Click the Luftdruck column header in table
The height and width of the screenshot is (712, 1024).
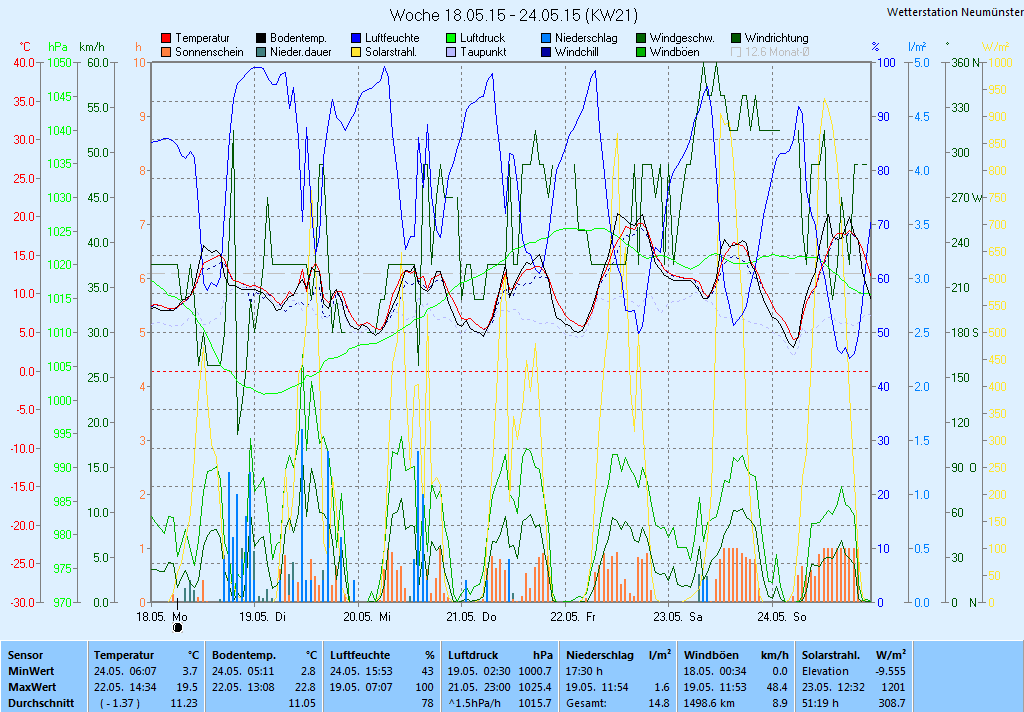point(472,654)
